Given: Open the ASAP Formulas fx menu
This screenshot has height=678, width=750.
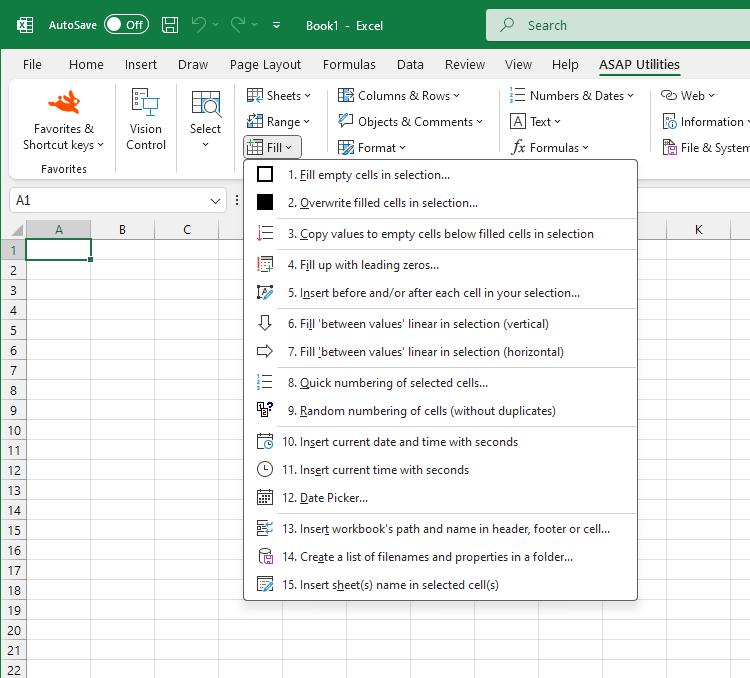Looking at the screenshot, I should pos(550,147).
